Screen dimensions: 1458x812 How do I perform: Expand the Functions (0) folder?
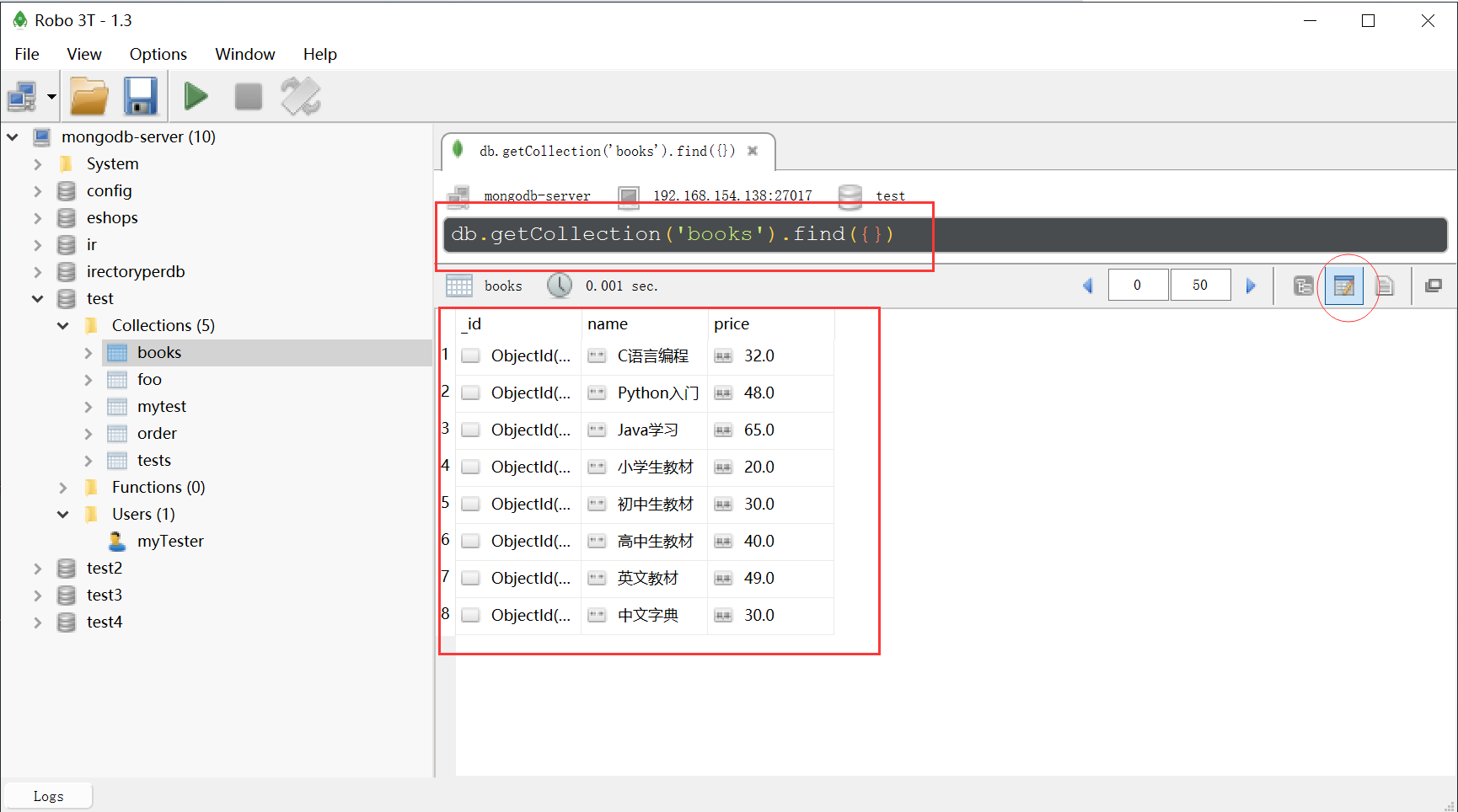[63, 487]
